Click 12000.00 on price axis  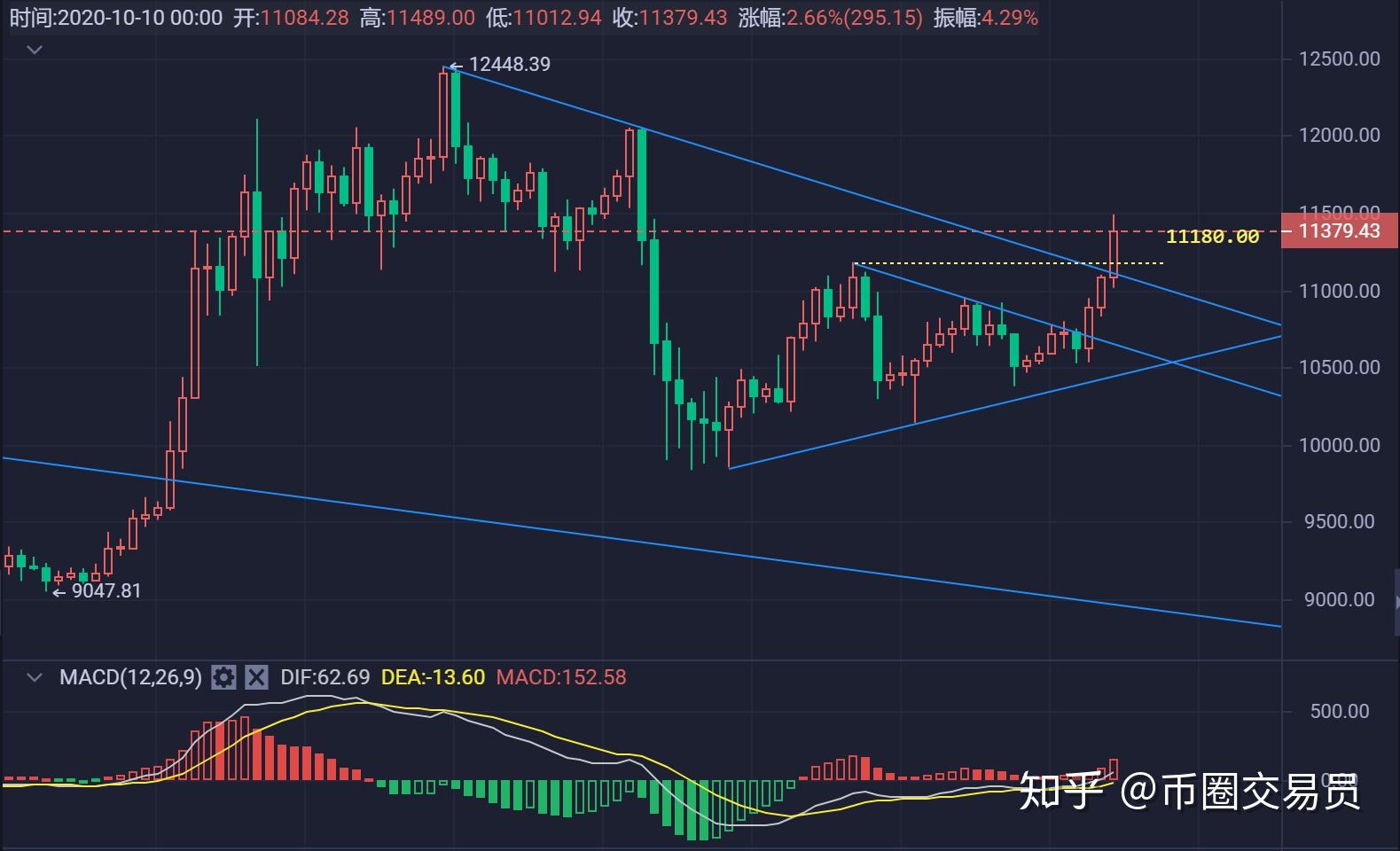(1339, 135)
